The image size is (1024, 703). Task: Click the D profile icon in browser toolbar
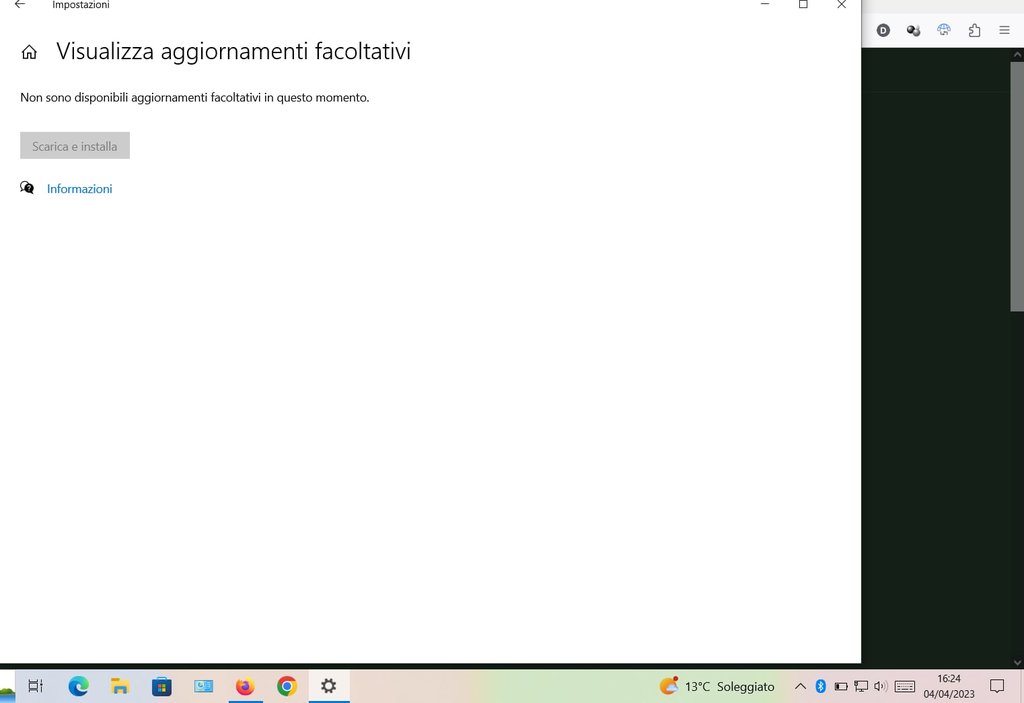883,30
